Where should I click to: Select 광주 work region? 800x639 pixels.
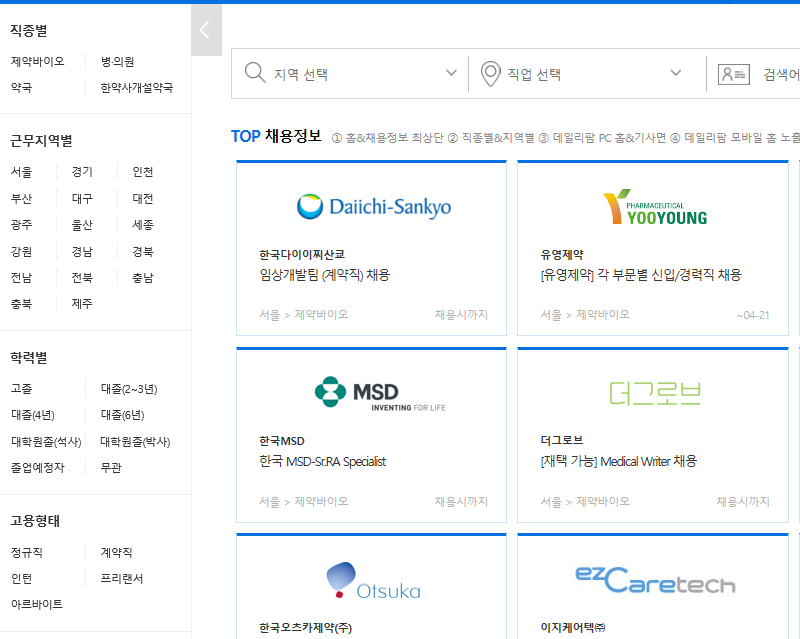(x=21, y=225)
